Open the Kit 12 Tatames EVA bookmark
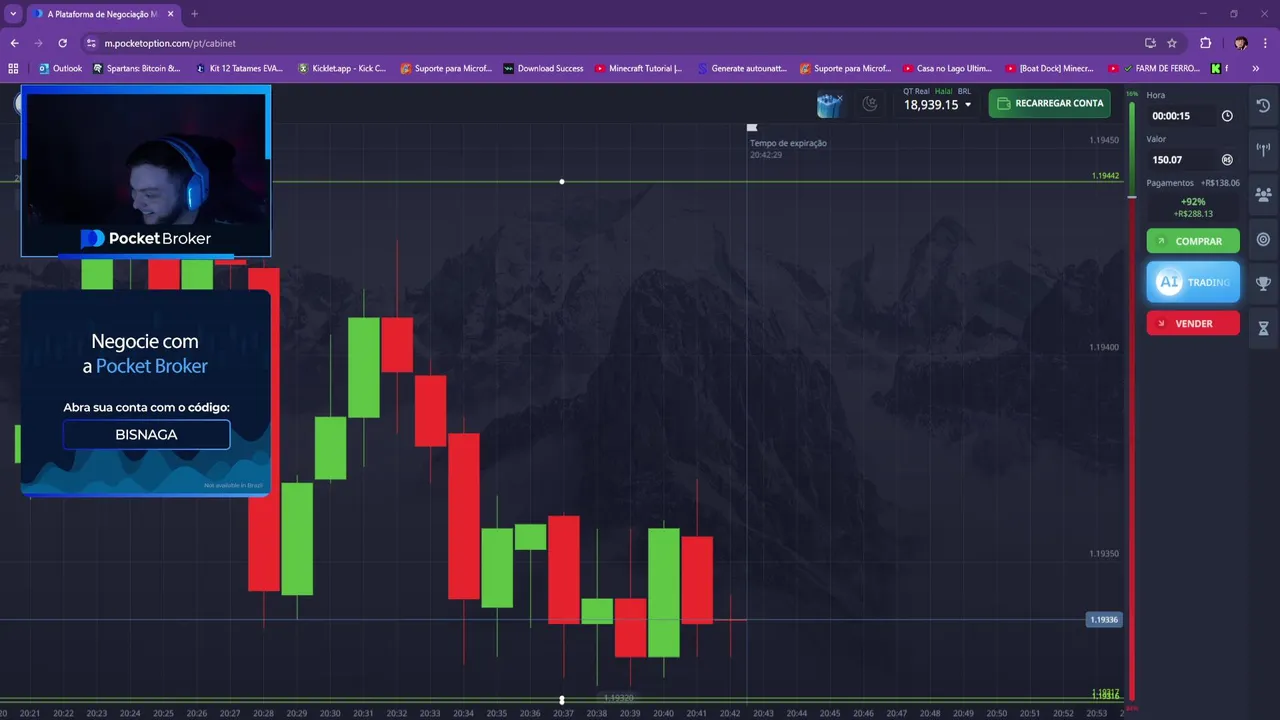Viewport: 1280px width, 720px height. tap(239, 68)
